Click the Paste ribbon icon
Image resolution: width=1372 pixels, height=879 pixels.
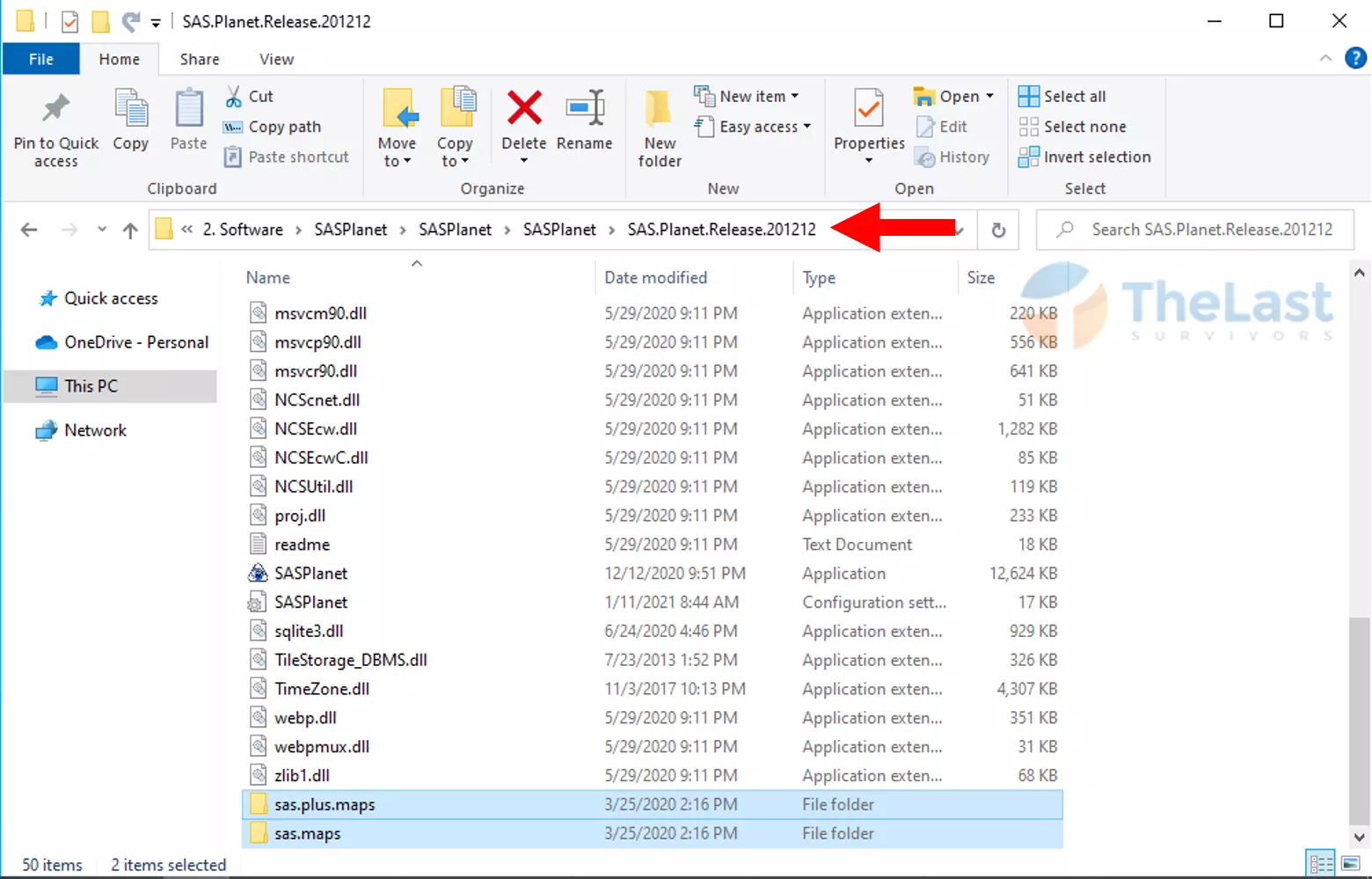tap(188, 109)
